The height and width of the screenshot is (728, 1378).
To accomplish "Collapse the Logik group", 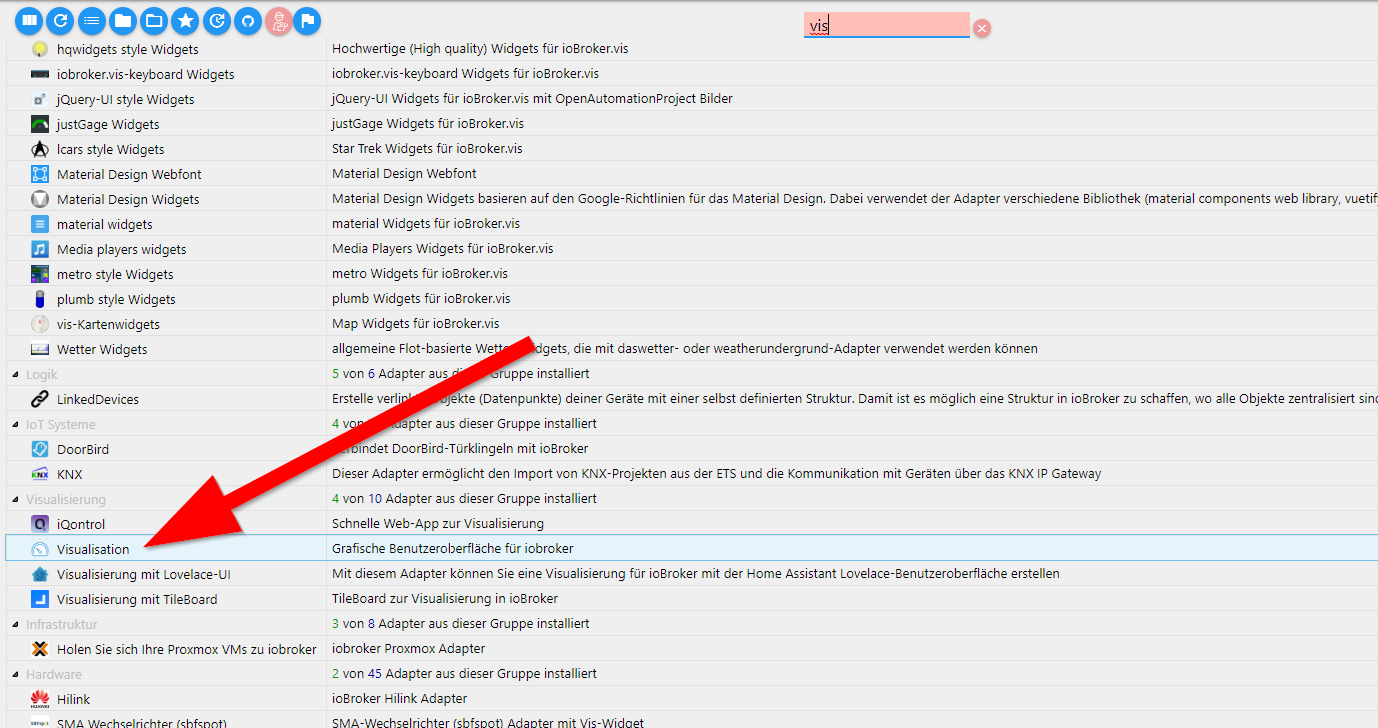I will click(15, 374).
